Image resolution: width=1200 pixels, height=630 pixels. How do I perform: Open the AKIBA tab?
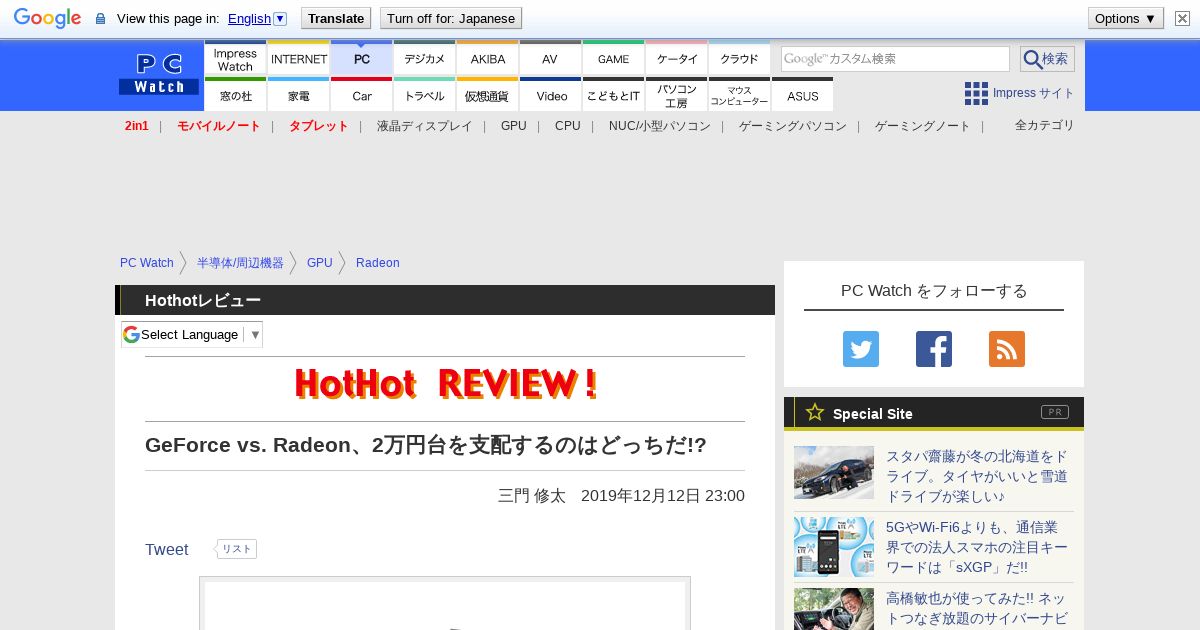488,58
